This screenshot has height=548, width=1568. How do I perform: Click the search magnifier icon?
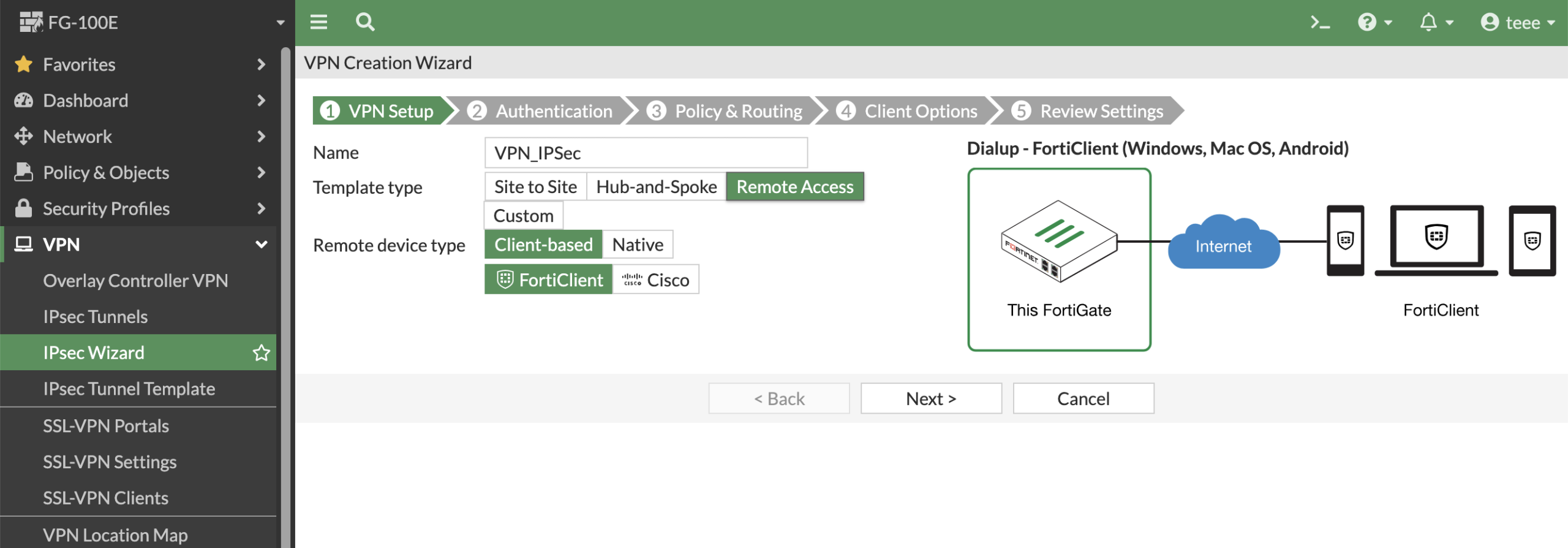click(365, 23)
